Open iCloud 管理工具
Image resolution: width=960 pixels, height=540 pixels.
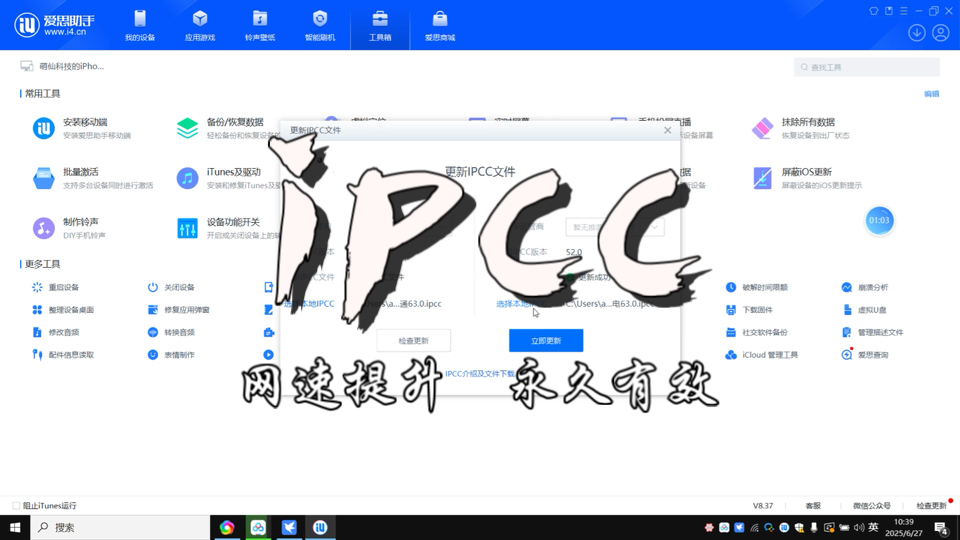pos(762,354)
